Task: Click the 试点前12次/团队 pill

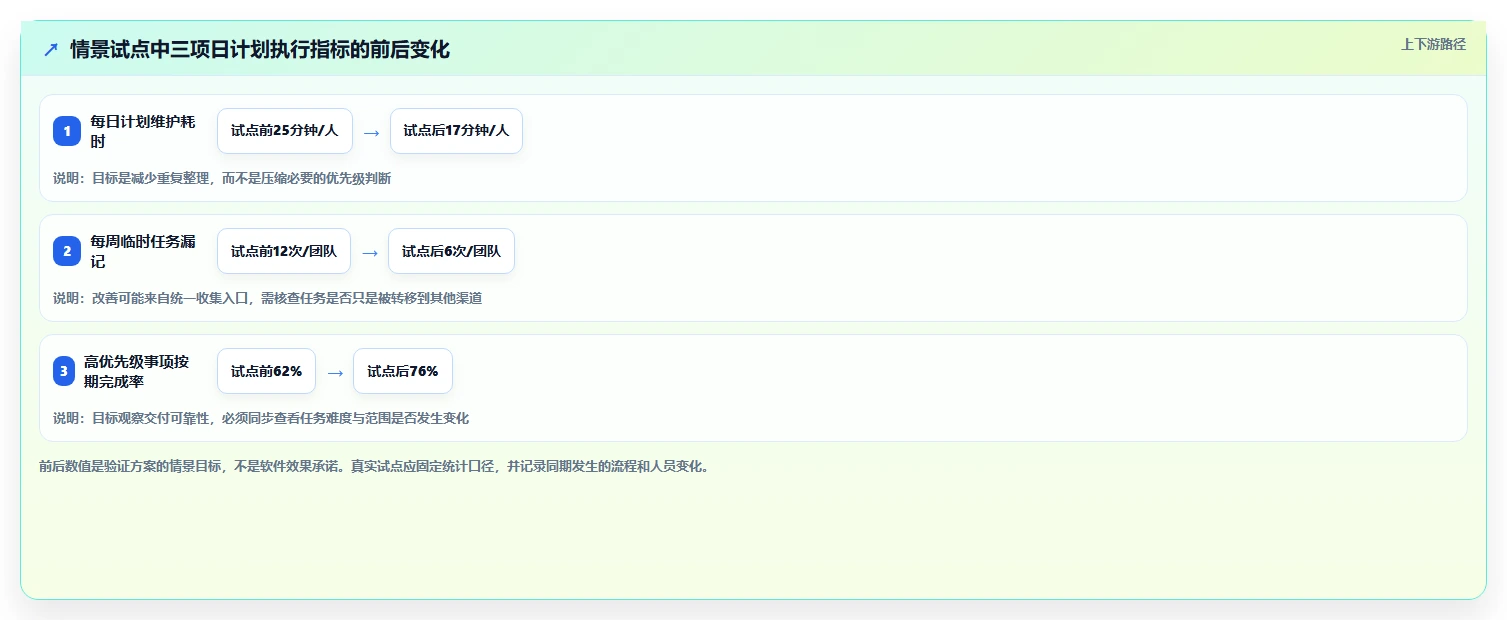Action: pos(284,251)
